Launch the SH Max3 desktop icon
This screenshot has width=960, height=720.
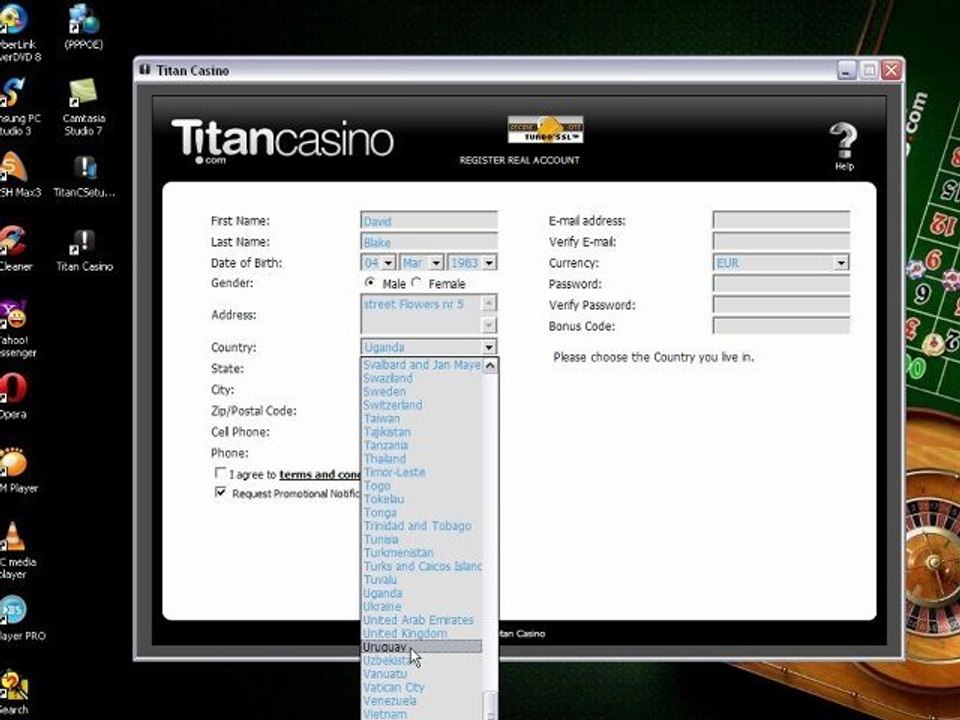click(x=20, y=174)
